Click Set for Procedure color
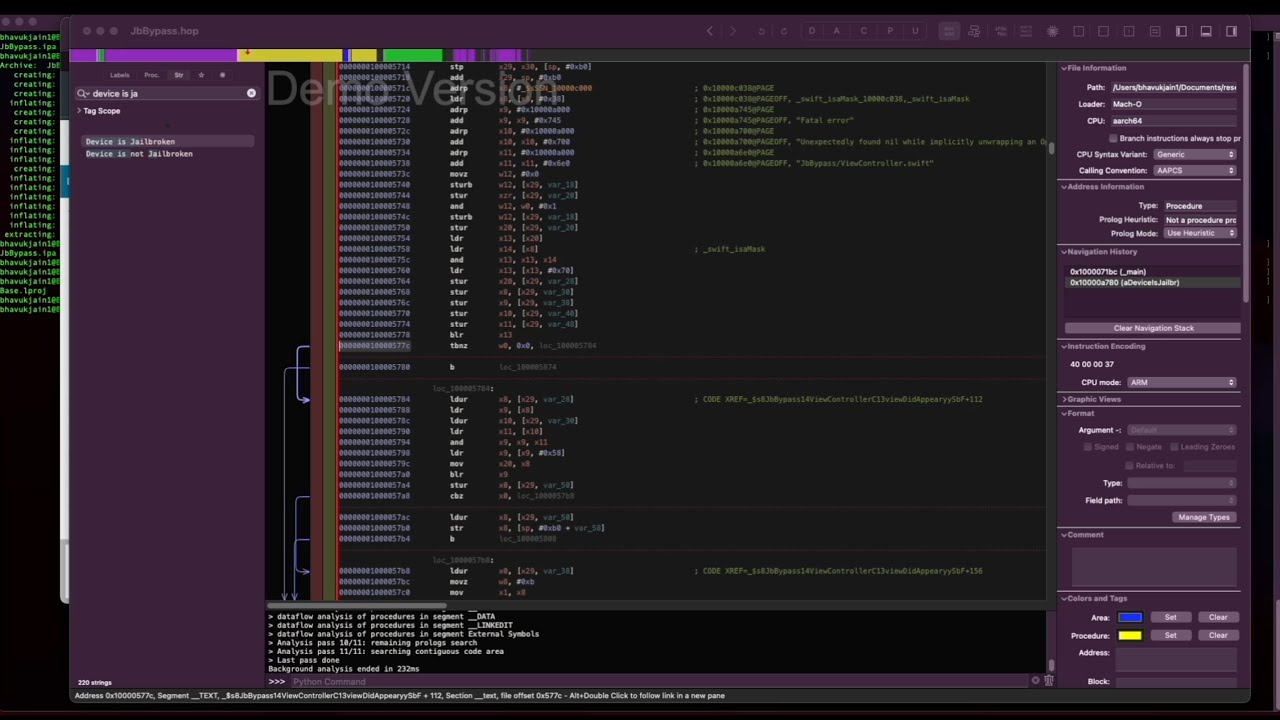The width and height of the screenshot is (1280, 720). coord(1170,635)
